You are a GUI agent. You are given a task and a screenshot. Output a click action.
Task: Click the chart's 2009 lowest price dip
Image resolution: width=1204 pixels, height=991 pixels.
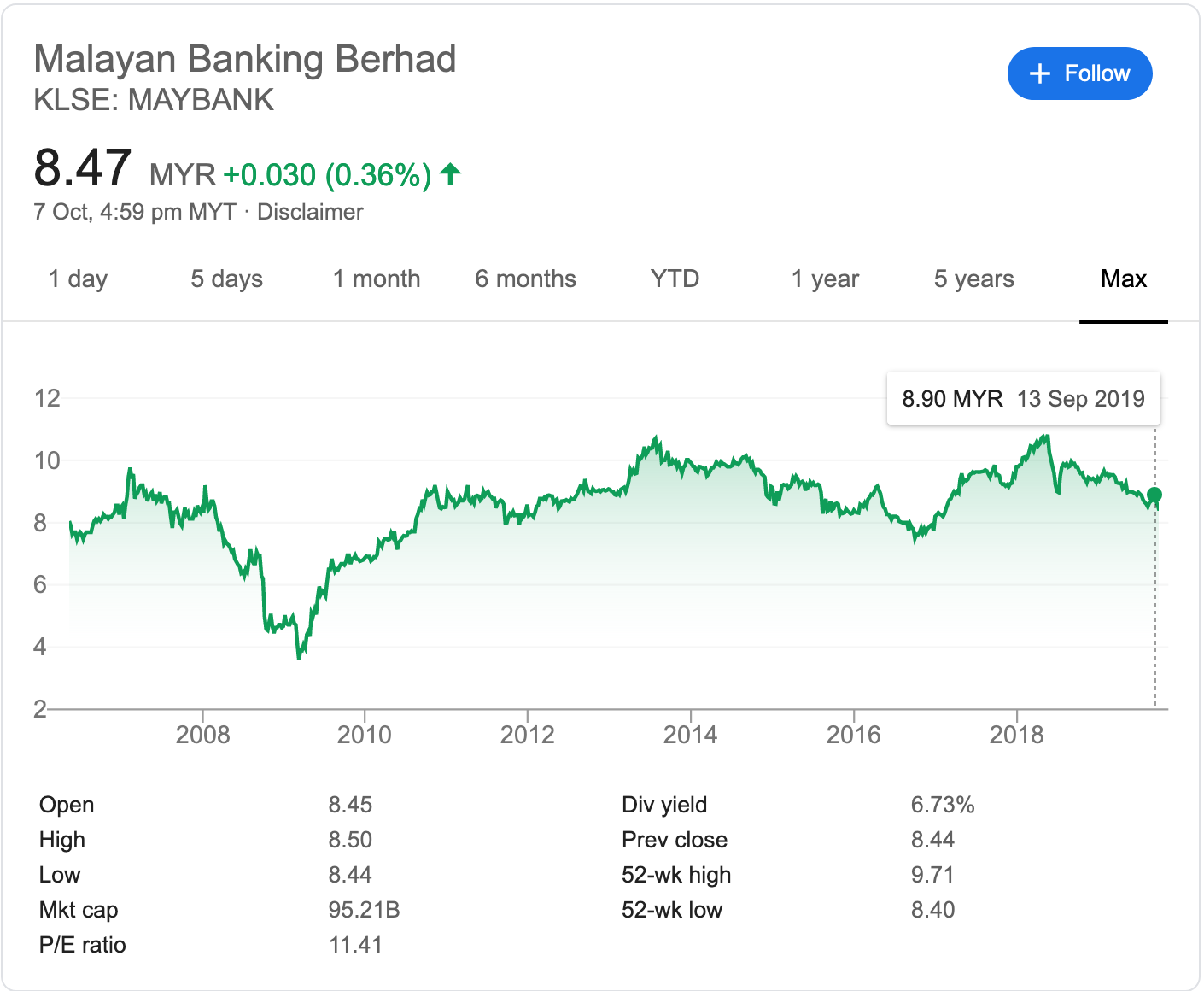click(x=299, y=656)
